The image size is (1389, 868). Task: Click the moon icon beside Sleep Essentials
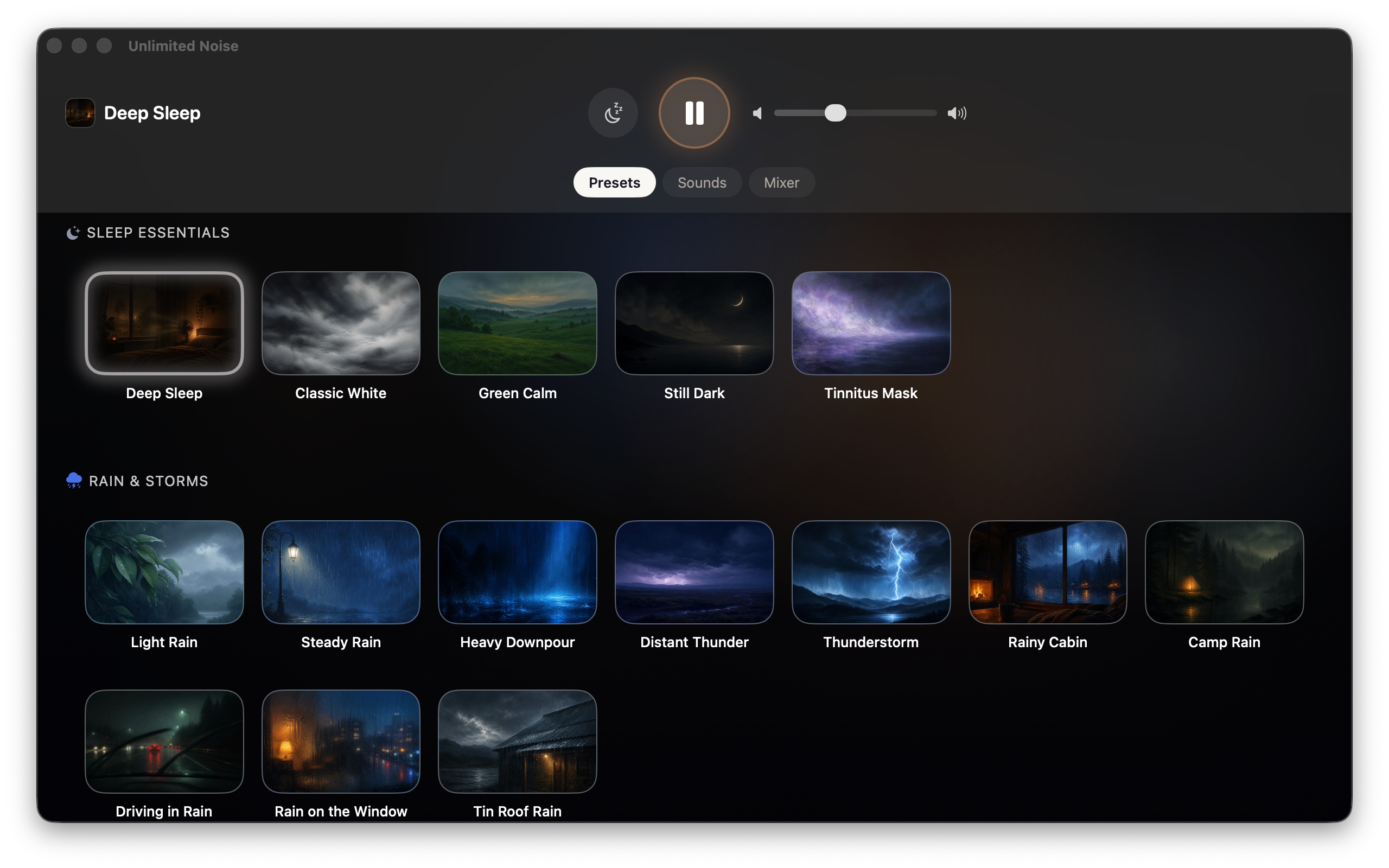pyautogui.click(x=73, y=233)
